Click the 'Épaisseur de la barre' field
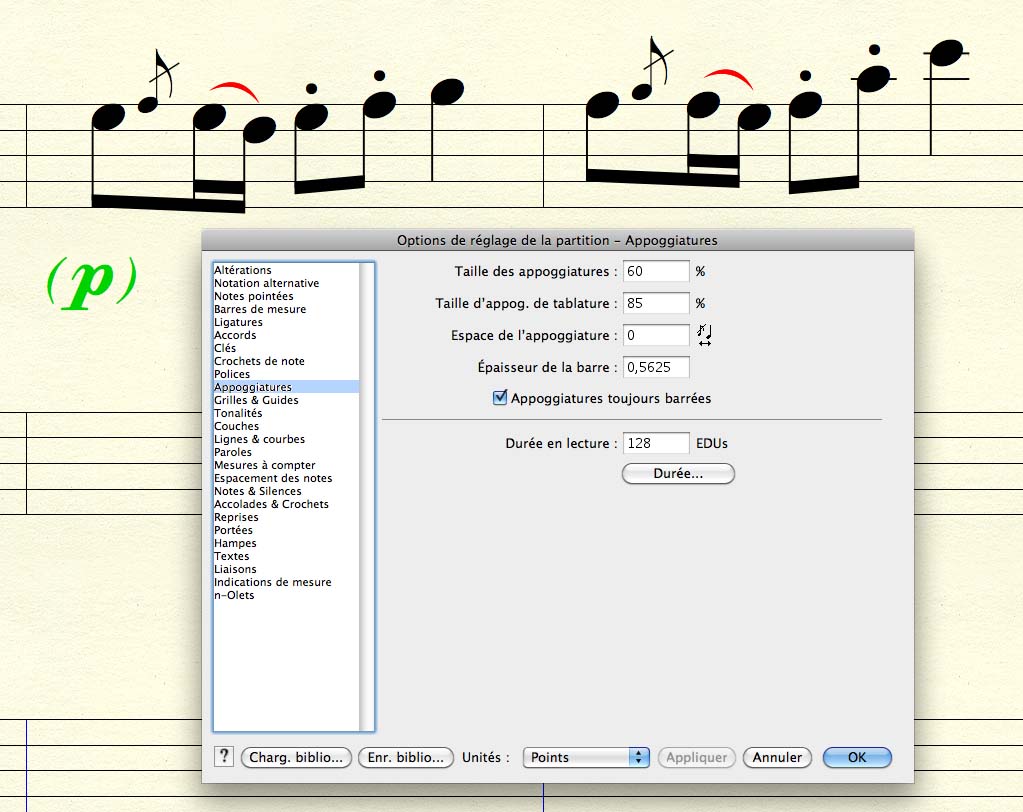 (x=656, y=367)
